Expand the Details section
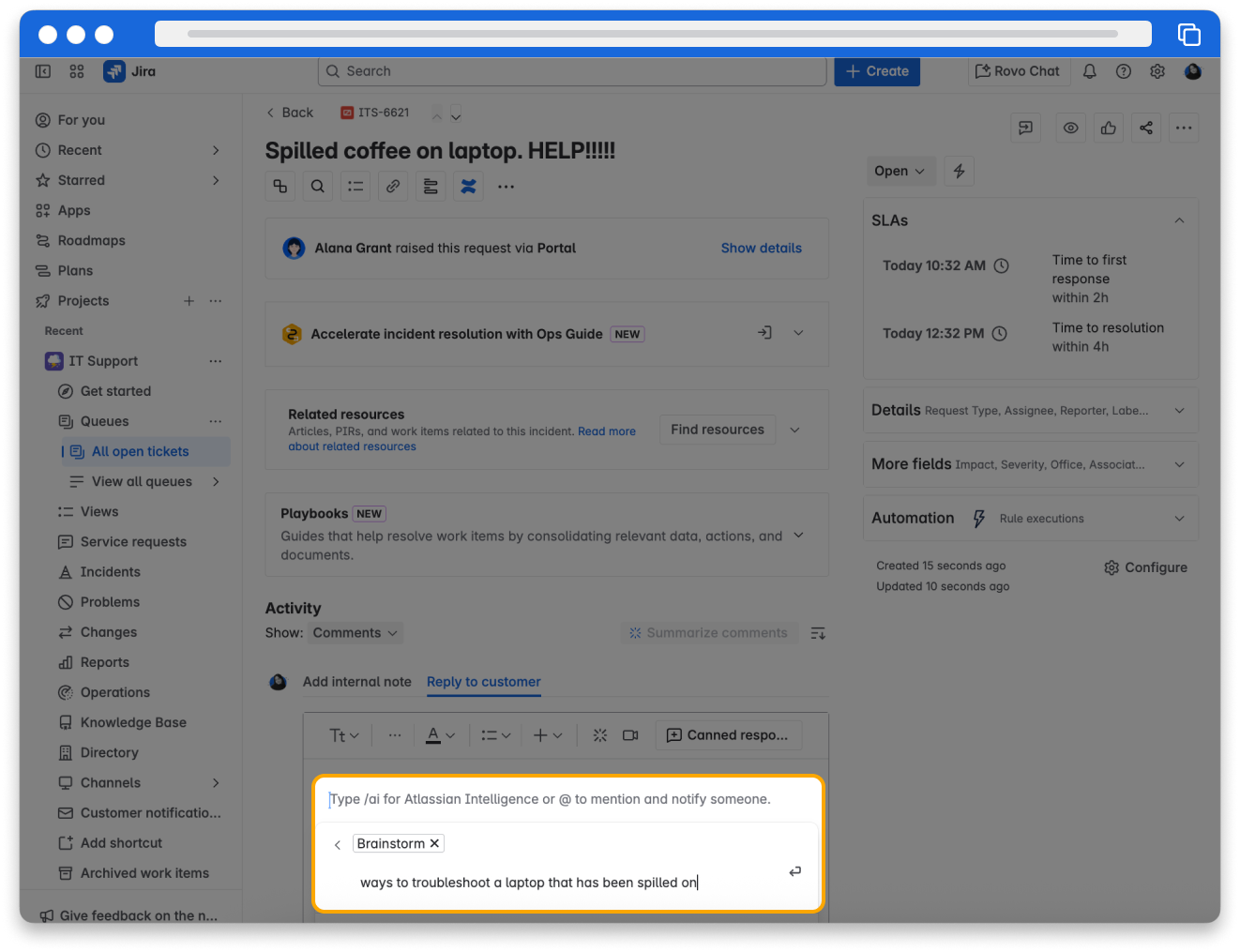 click(1179, 411)
